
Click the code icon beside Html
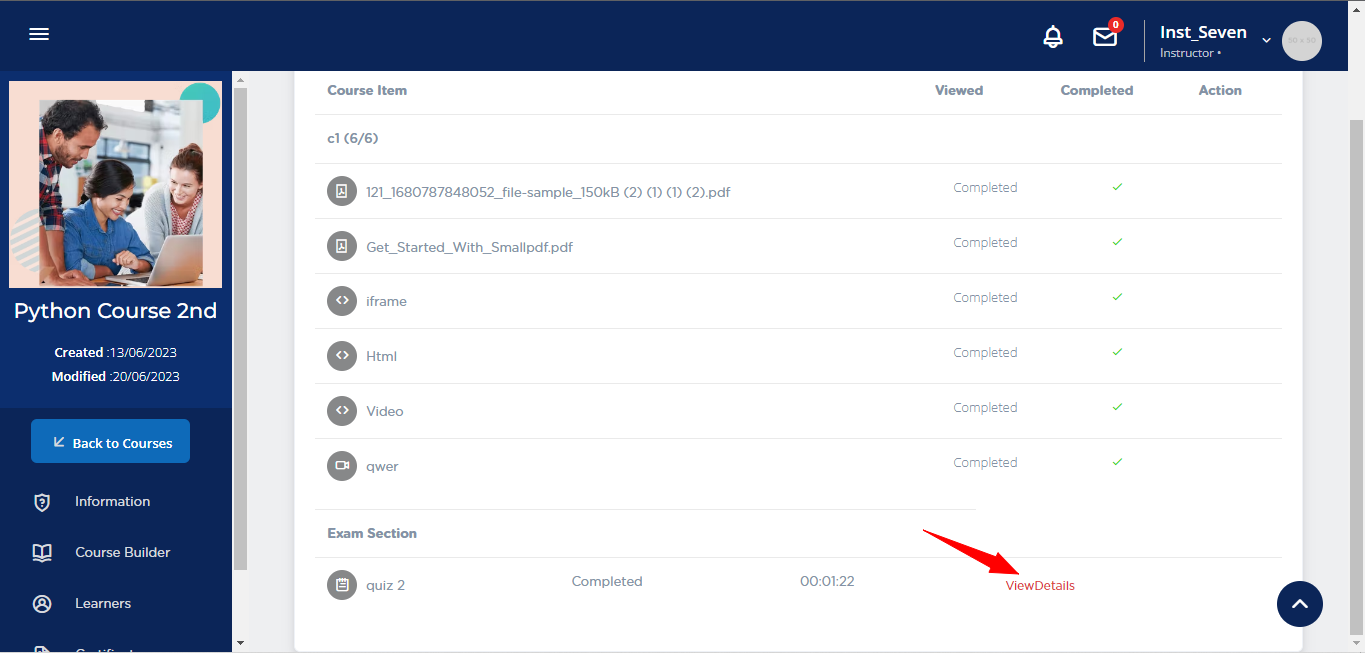(x=342, y=356)
